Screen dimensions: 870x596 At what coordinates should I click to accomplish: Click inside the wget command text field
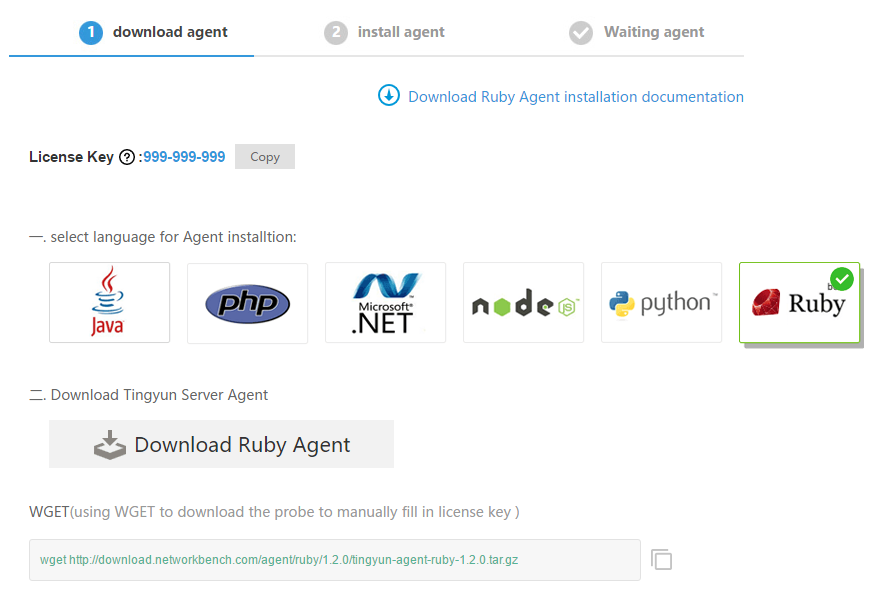(334, 560)
